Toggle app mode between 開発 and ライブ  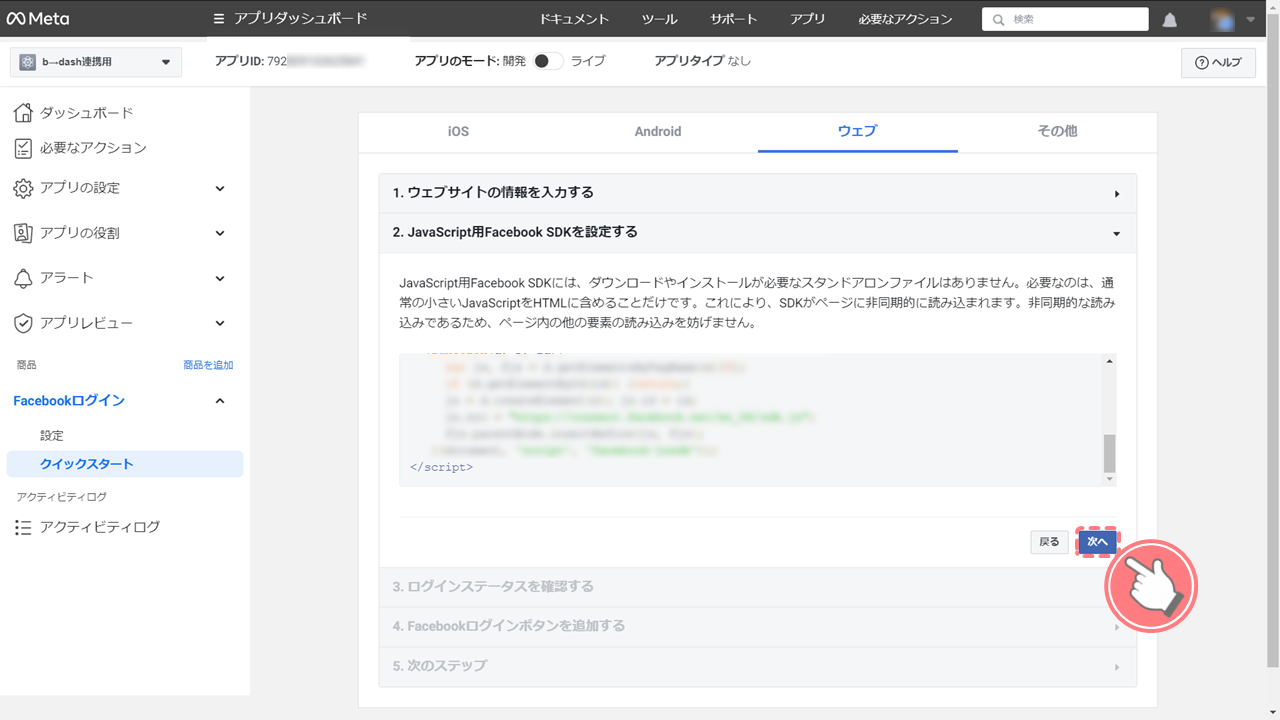click(547, 61)
